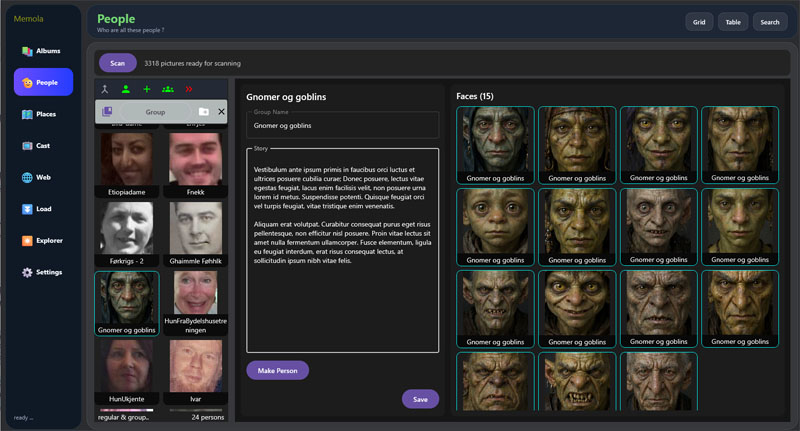Start scanning with the Scan button

point(117,63)
